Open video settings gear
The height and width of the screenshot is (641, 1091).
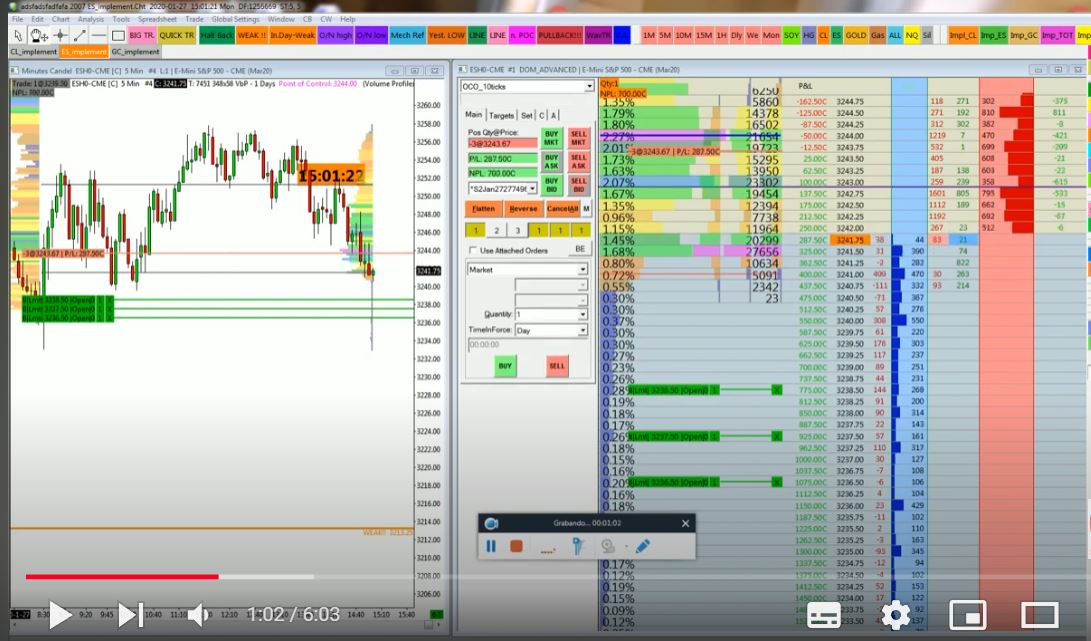click(x=895, y=615)
